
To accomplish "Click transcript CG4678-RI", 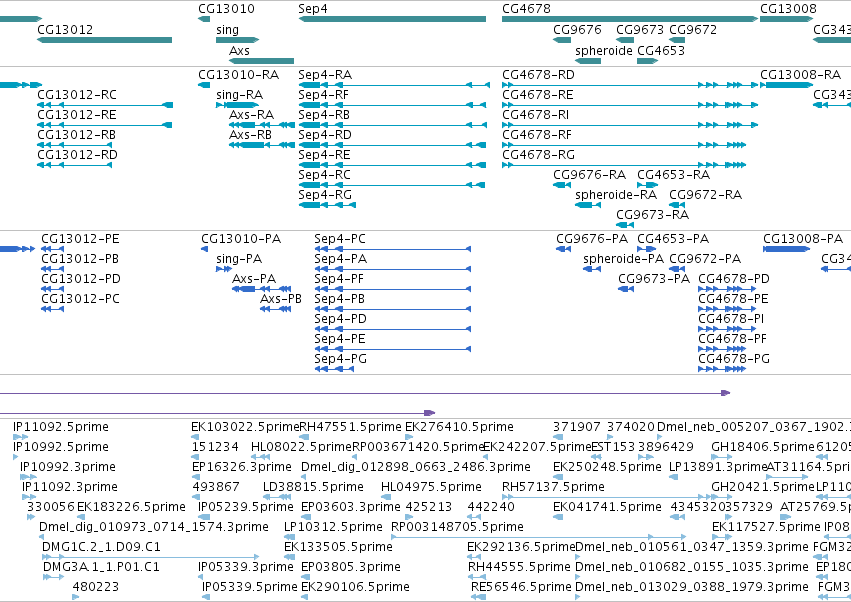I will (535, 115).
